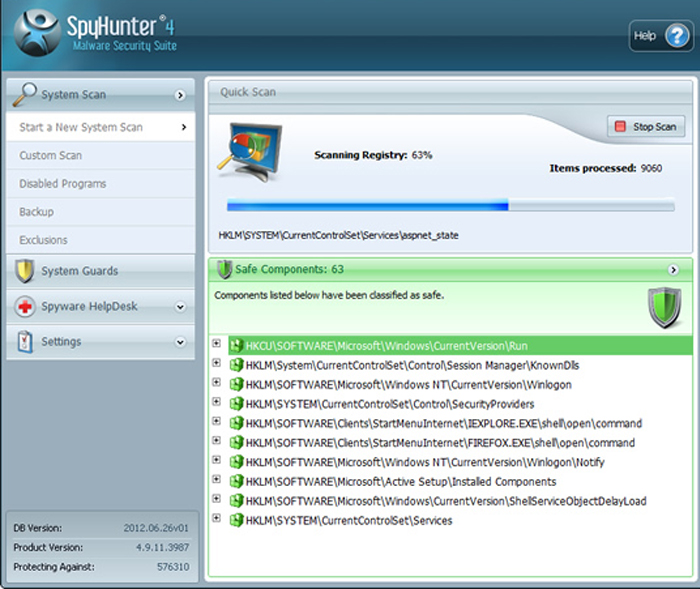
Task: Click the System Guards shield icon
Action: tap(25, 271)
